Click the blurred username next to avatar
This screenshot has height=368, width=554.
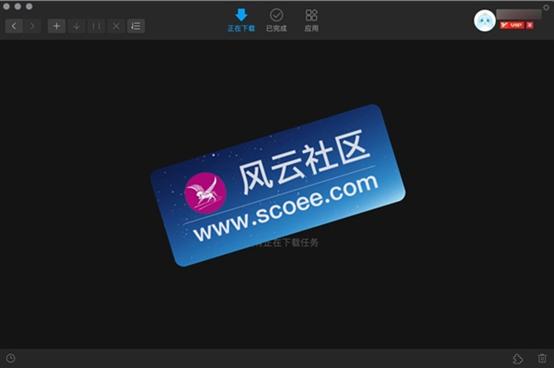[x=519, y=14]
